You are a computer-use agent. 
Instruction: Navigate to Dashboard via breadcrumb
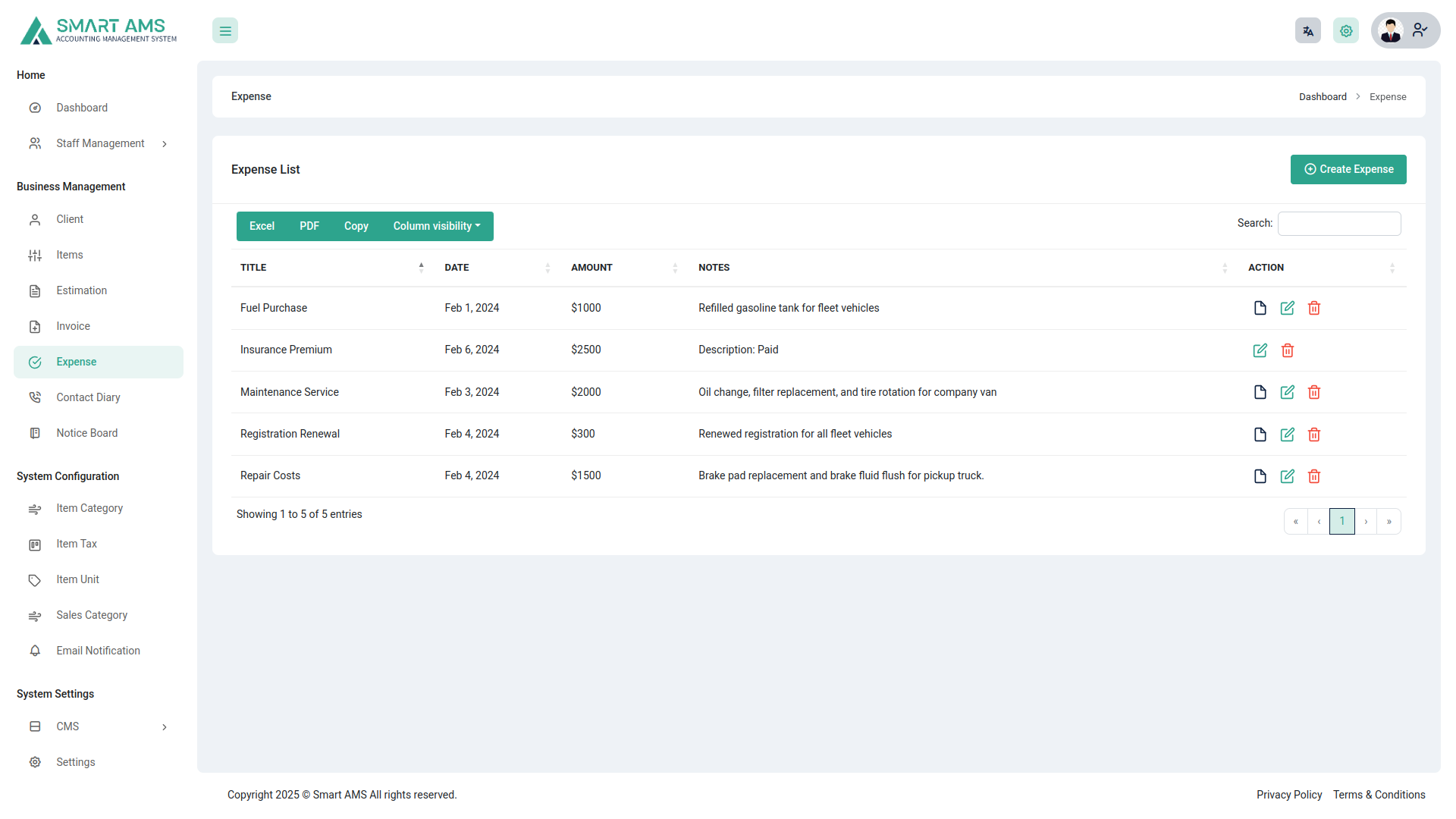click(x=1323, y=96)
